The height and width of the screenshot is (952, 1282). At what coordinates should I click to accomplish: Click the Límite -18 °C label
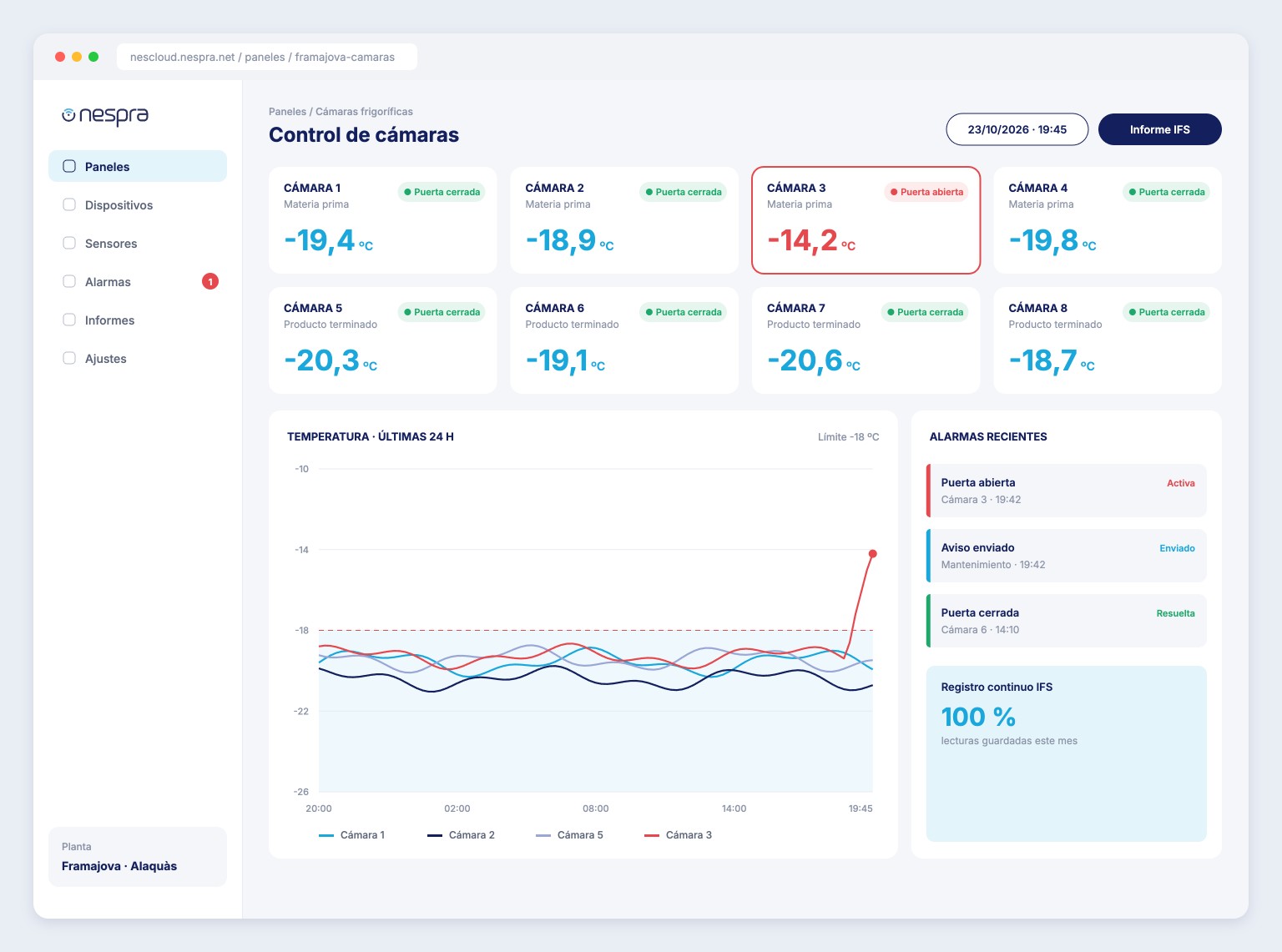click(x=849, y=437)
